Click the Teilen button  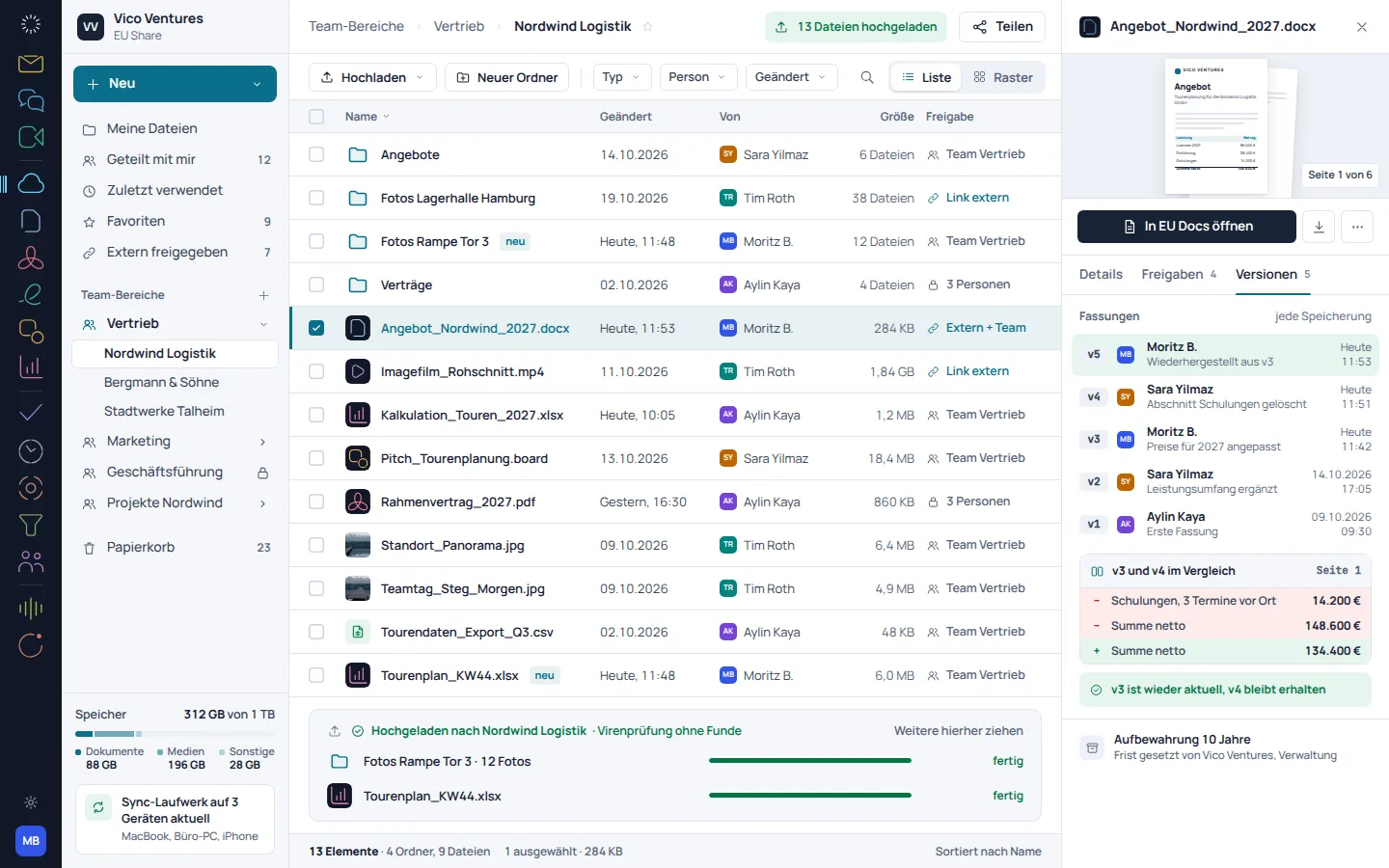point(1003,27)
